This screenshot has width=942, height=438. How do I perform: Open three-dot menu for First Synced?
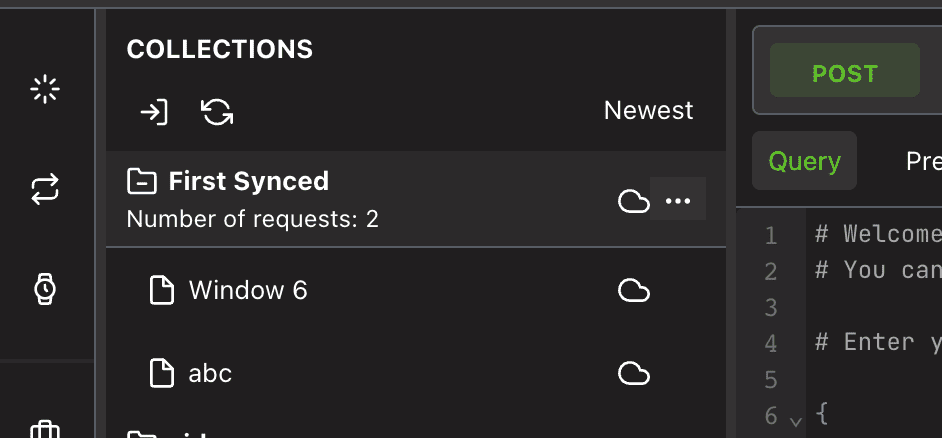coord(678,200)
